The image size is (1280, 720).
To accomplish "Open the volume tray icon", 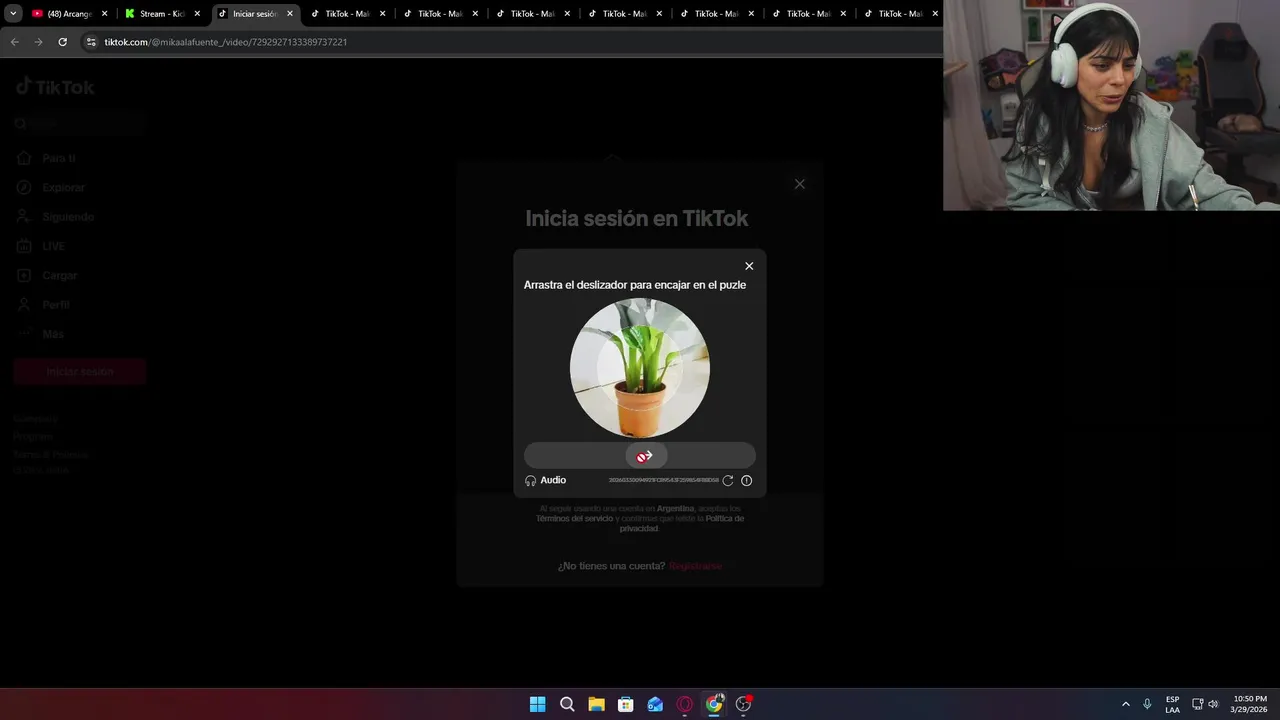I will point(1213,704).
